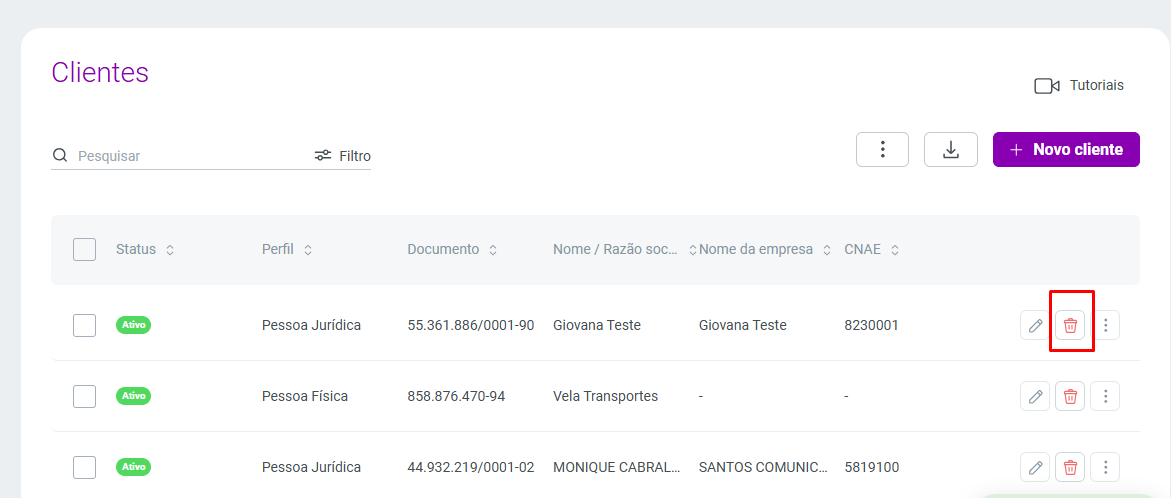Click Ativo badge in Giovana Teste row
Image resolution: width=1171 pixels, height=498 pixels.
pos(134,325)
